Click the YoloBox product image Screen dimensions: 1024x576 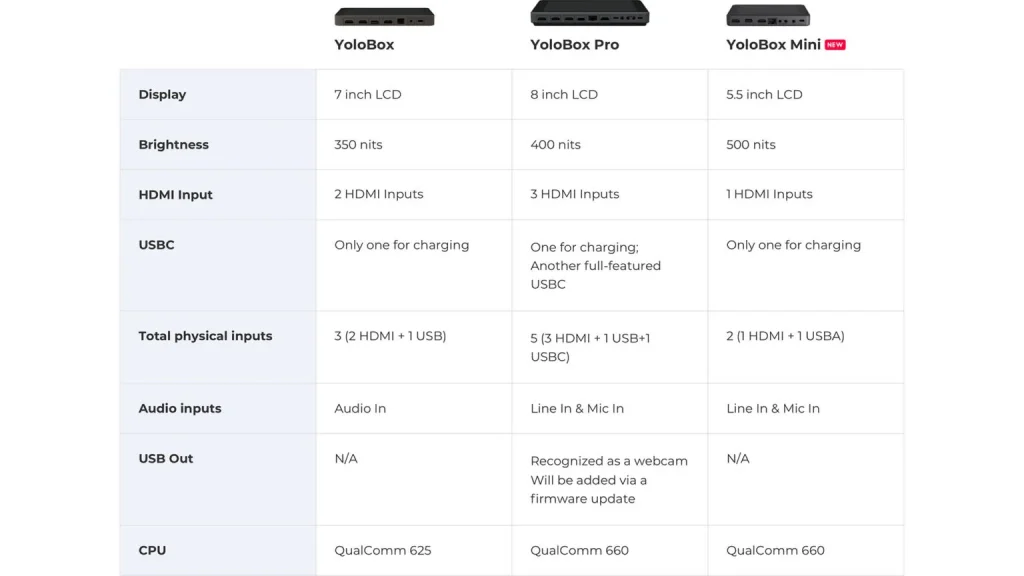384,17
